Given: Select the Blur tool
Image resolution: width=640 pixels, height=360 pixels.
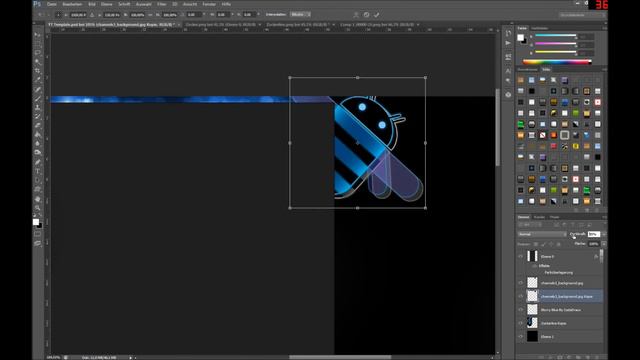Looking at the screenshot, I should point(38,144).
